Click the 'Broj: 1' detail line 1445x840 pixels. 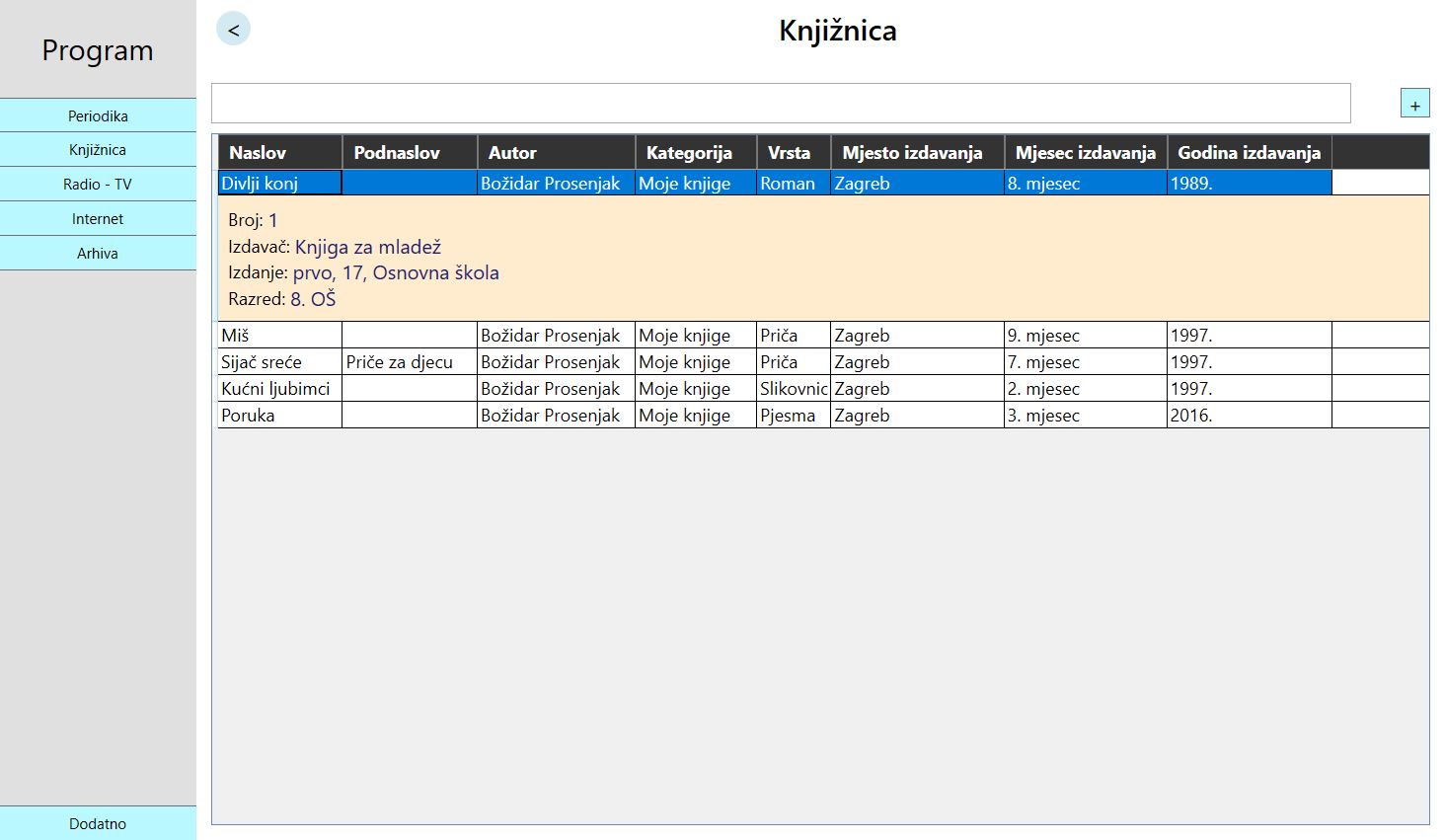pyautogui.click(x=253, y=220)
